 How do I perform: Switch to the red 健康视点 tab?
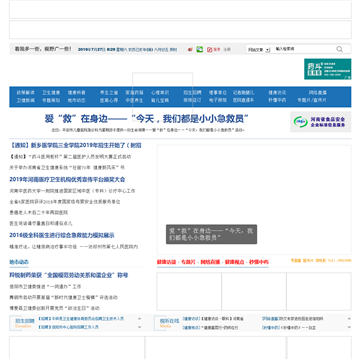click(235, 262)
